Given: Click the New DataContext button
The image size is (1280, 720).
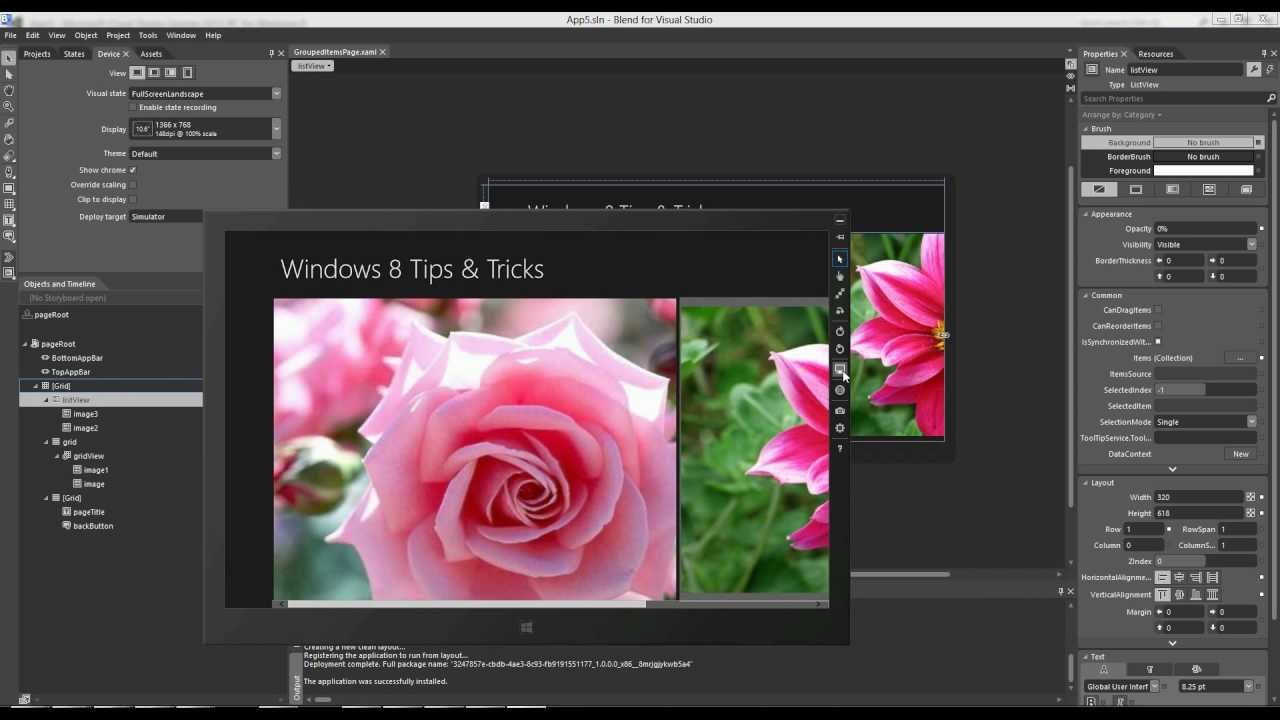Looking at the screenshot, I should 1240,454.
